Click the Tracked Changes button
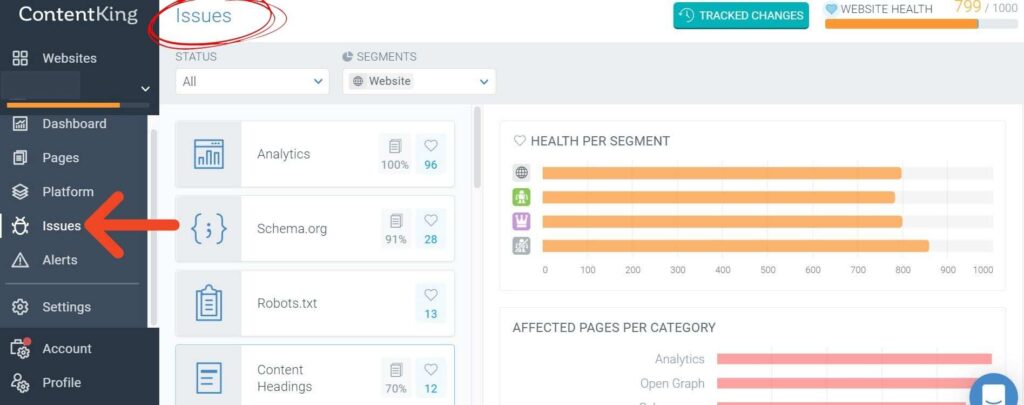 click(741, 16)
